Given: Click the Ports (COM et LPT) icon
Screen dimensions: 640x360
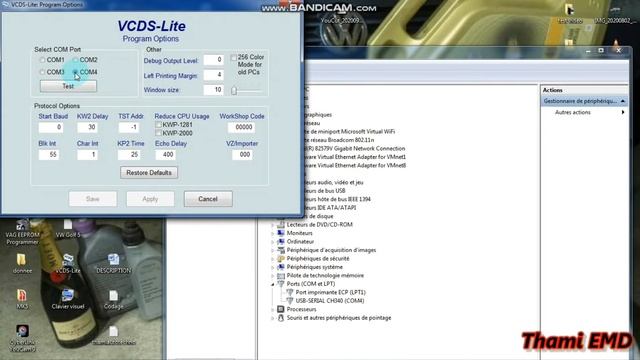Looking at the screenshot, I should pyautogui.click(x=281, y=284).
